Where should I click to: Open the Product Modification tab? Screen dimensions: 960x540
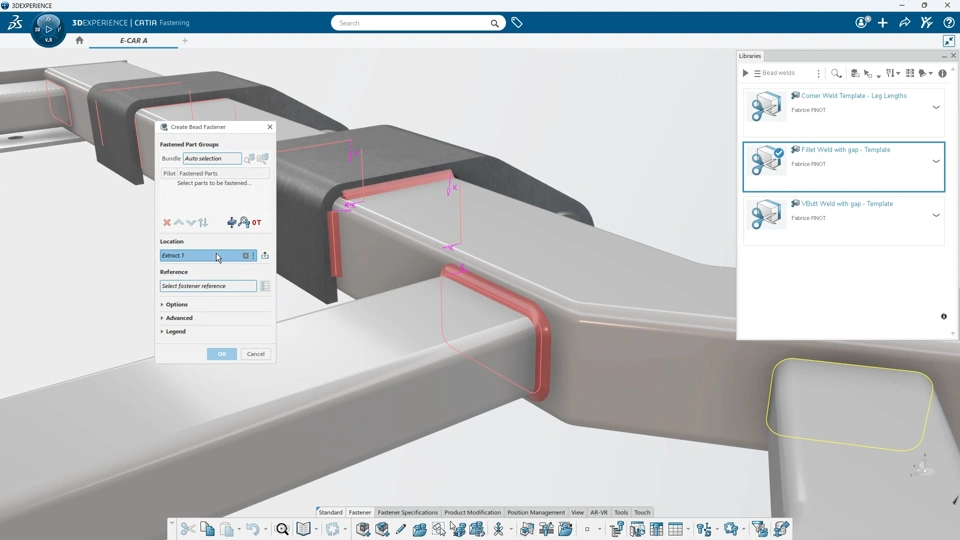pos(472,512)
